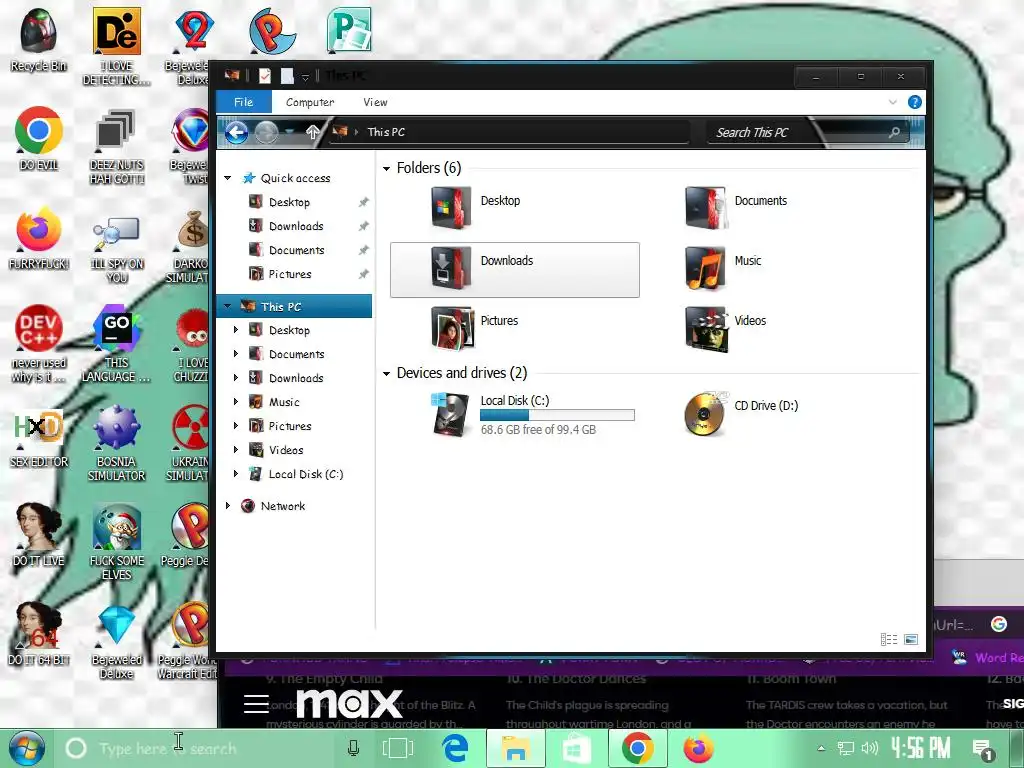
Task: Click the Explorer Help question mark icon
Action: 915,102
